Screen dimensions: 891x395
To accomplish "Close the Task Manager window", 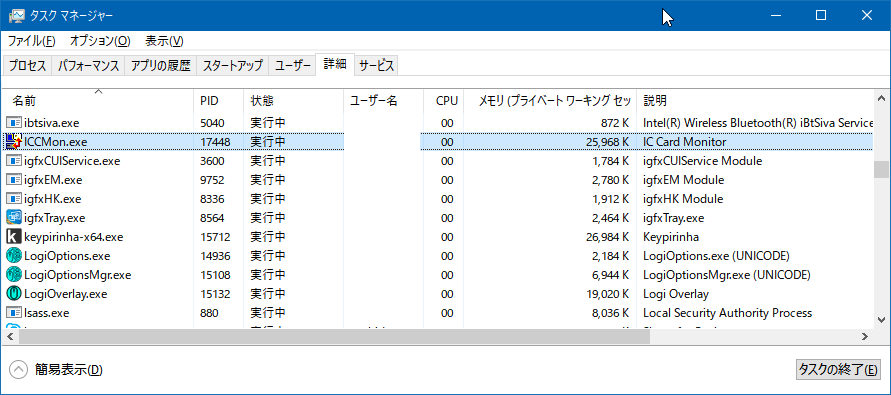I will click(x=867, y=16).
